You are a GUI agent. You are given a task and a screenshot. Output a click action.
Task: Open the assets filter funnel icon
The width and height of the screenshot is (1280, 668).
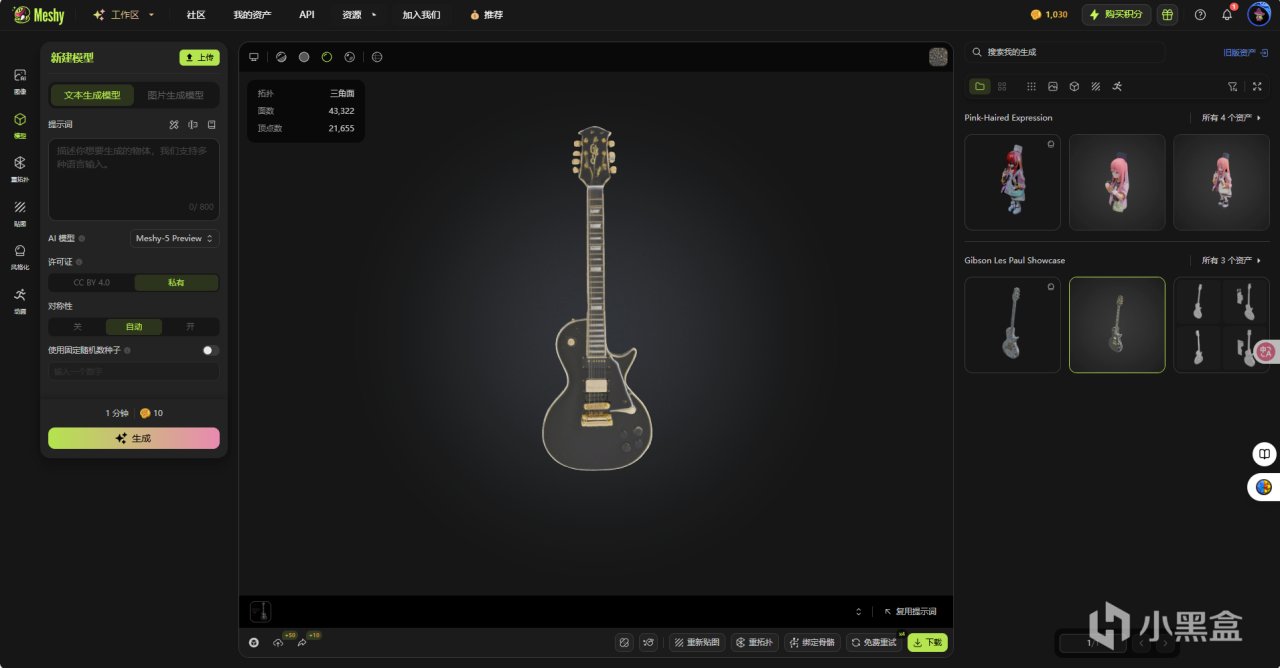(1233, 87)
